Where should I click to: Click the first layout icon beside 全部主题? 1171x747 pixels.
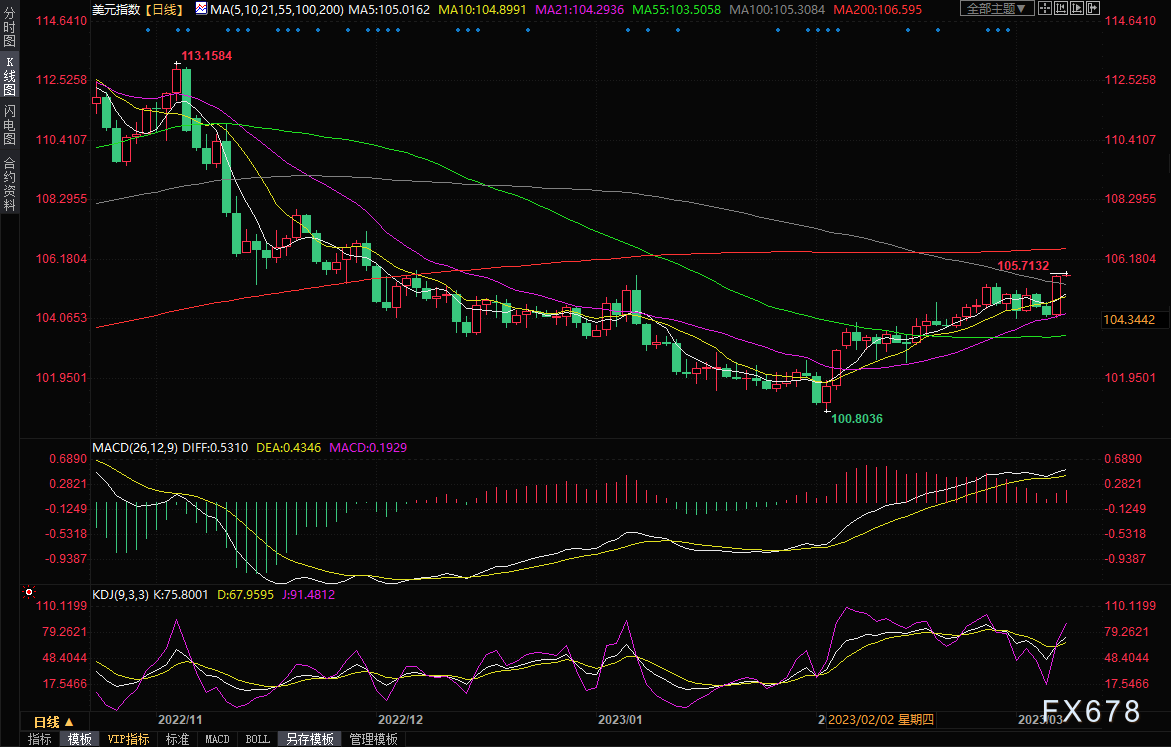[x=1044, y=8]
